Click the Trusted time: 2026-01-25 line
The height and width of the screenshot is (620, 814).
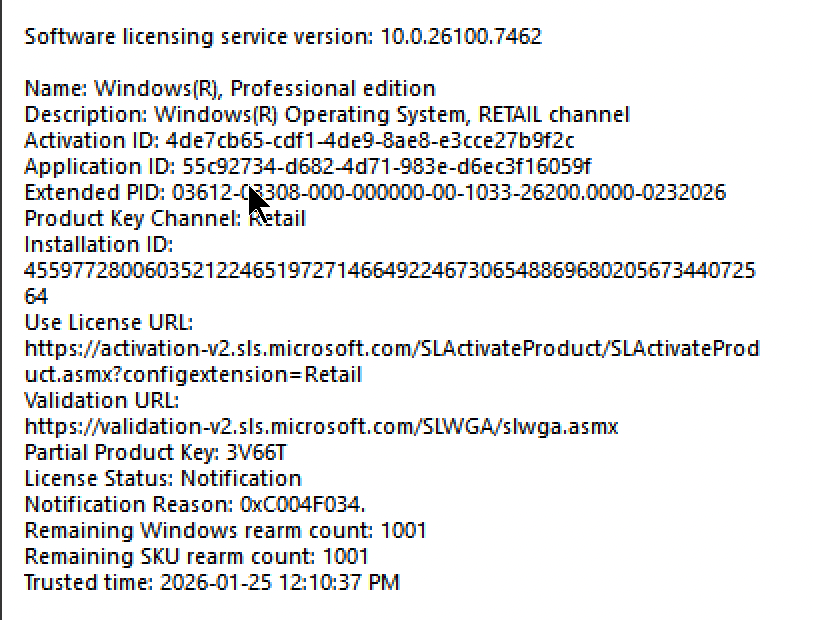click(x=212, y=582)
